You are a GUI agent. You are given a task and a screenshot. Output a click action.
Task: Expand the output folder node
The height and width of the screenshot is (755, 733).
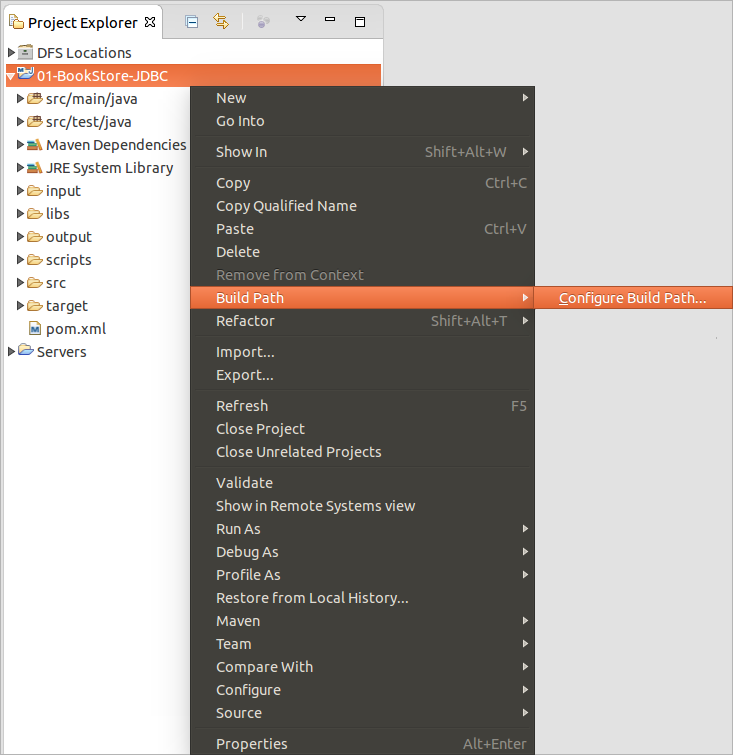tap(20, 236)
